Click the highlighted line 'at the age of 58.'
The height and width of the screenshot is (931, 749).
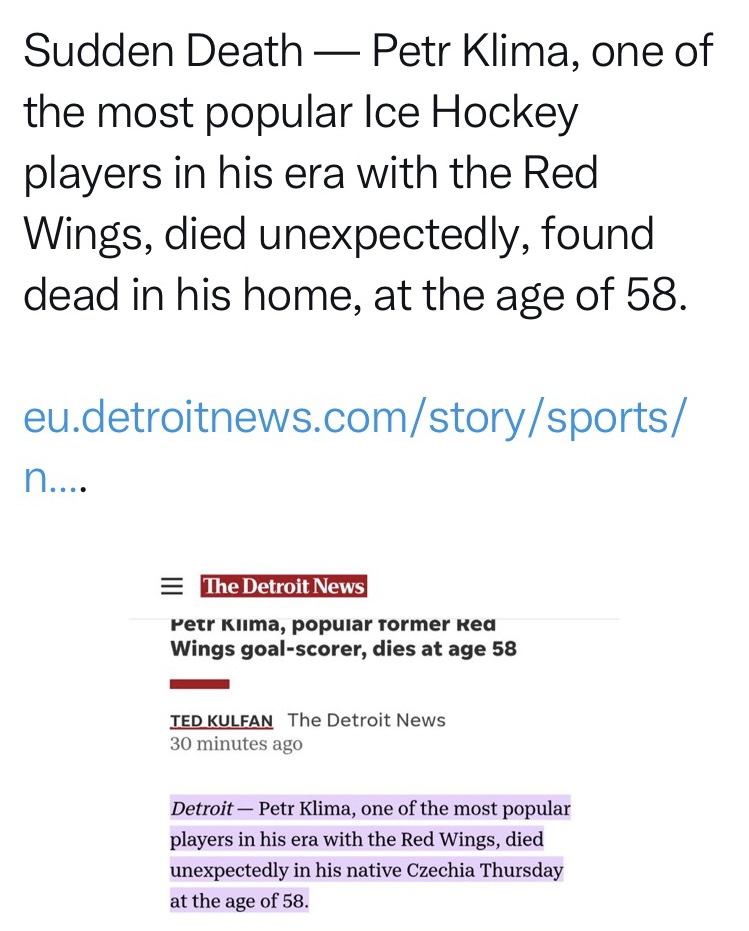240,902
